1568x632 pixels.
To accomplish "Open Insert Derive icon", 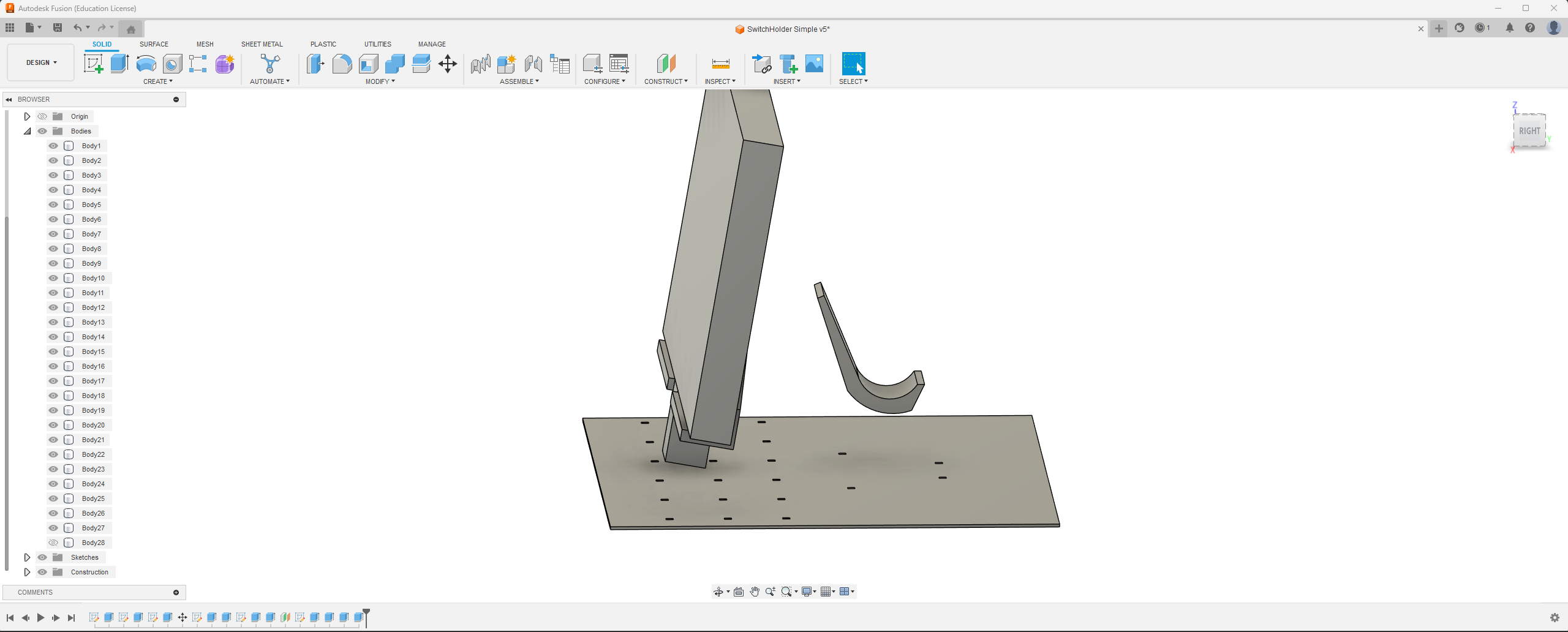I will (762, 64).
